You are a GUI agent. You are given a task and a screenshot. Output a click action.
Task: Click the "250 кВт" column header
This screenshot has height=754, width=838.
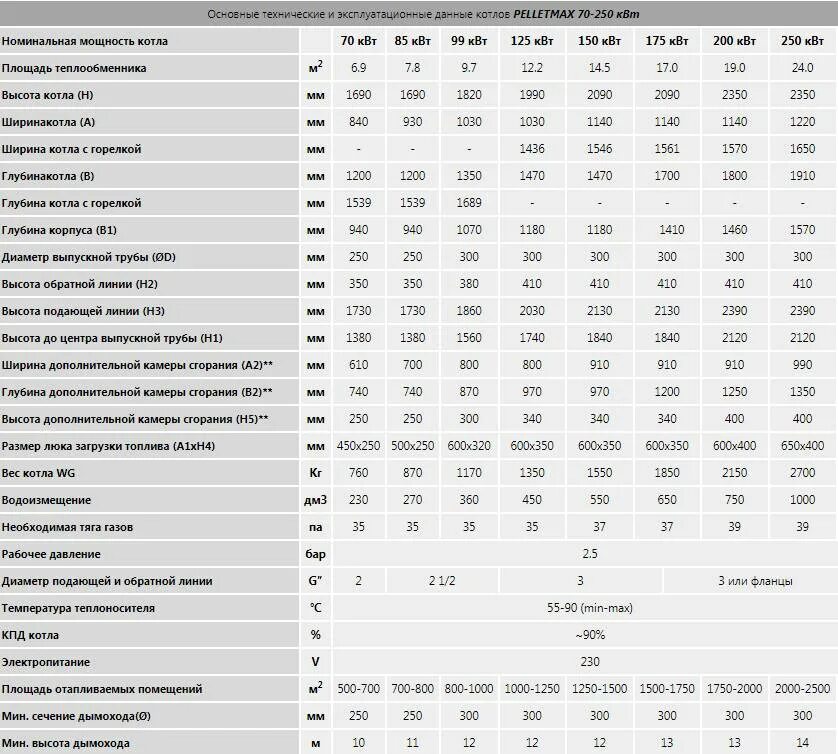point(802,41)
